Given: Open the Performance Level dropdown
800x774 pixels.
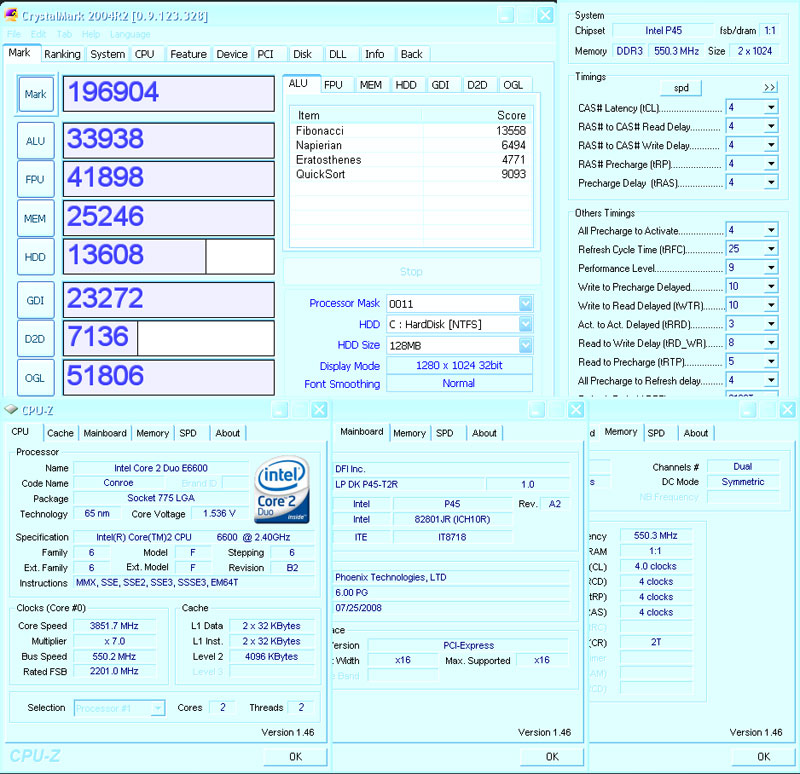Looking at the screenshot, I should pos(771,268).
